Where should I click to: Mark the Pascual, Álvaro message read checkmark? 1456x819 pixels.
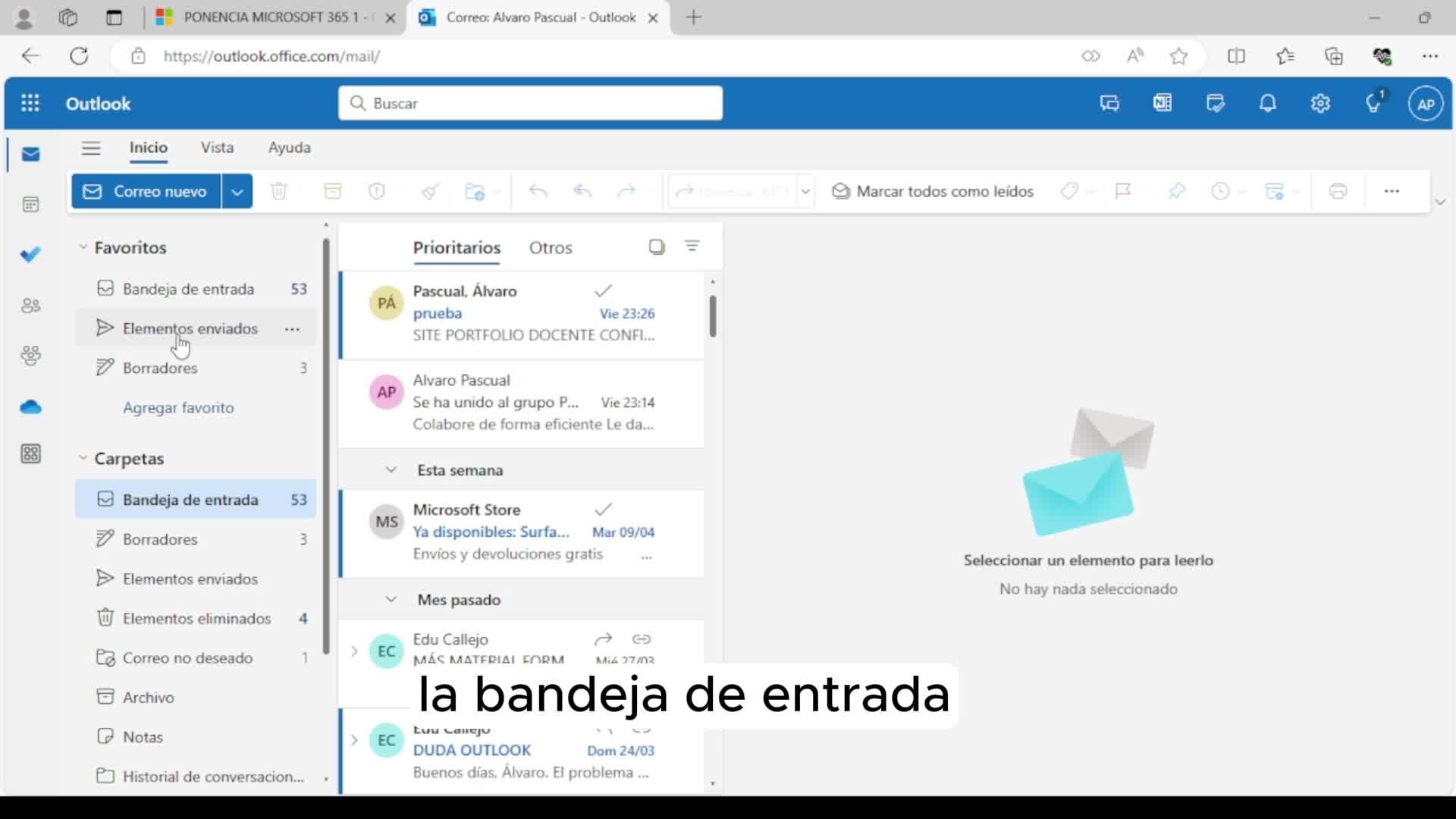(x=603, y=290)
